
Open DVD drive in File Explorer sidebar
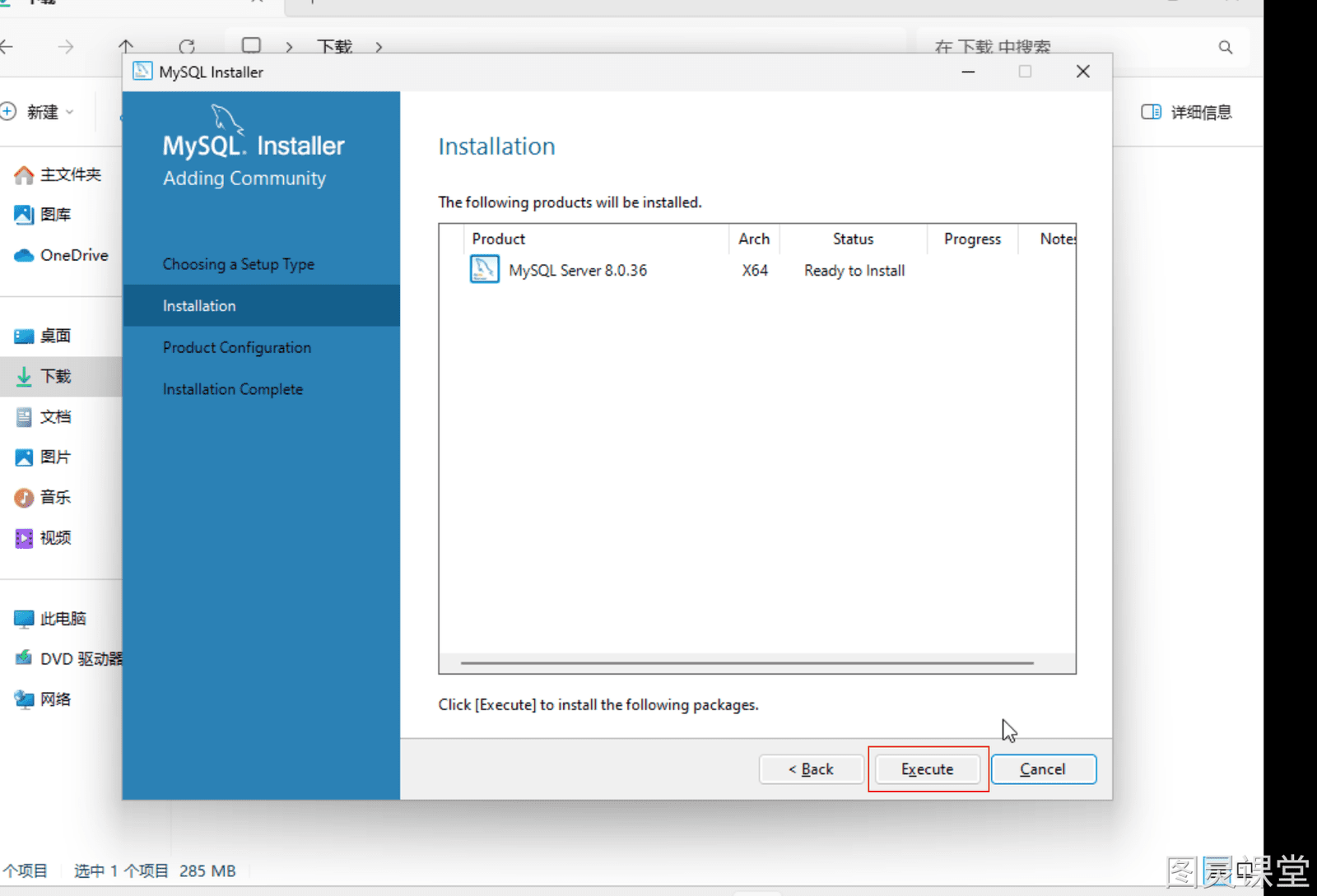pyautogui.click(x=81, y=658)
